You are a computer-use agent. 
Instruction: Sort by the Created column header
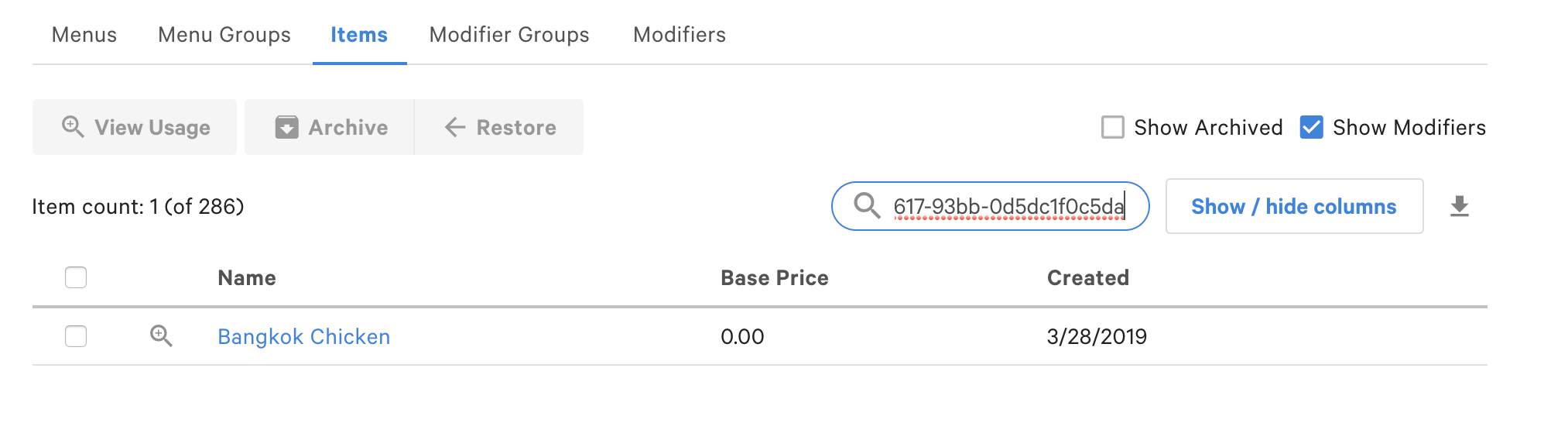click(x=1088, y=278)
